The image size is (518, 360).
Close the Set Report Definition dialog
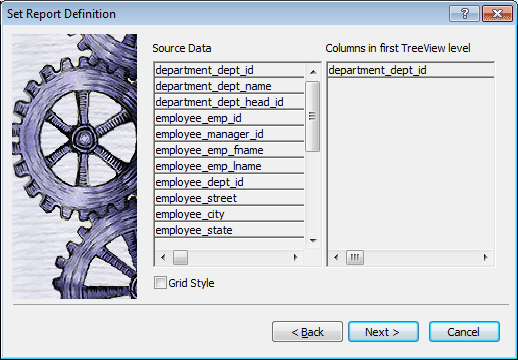coord(497,14)
